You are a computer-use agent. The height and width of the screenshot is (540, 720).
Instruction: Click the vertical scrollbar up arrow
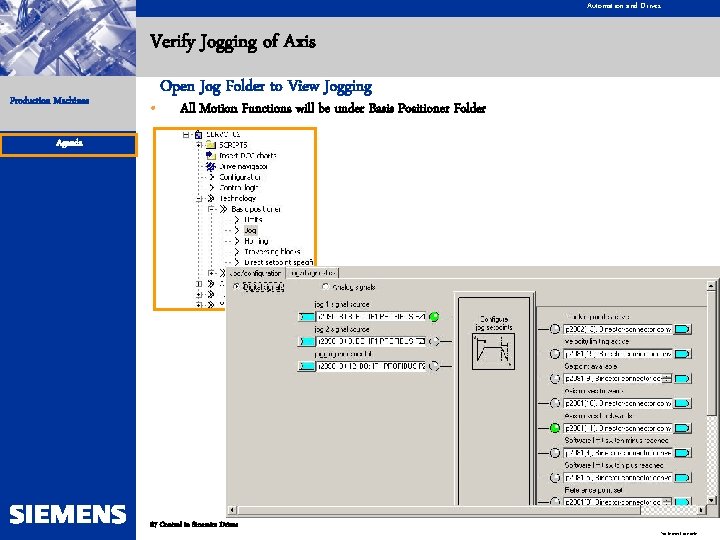tap(711, 286)
